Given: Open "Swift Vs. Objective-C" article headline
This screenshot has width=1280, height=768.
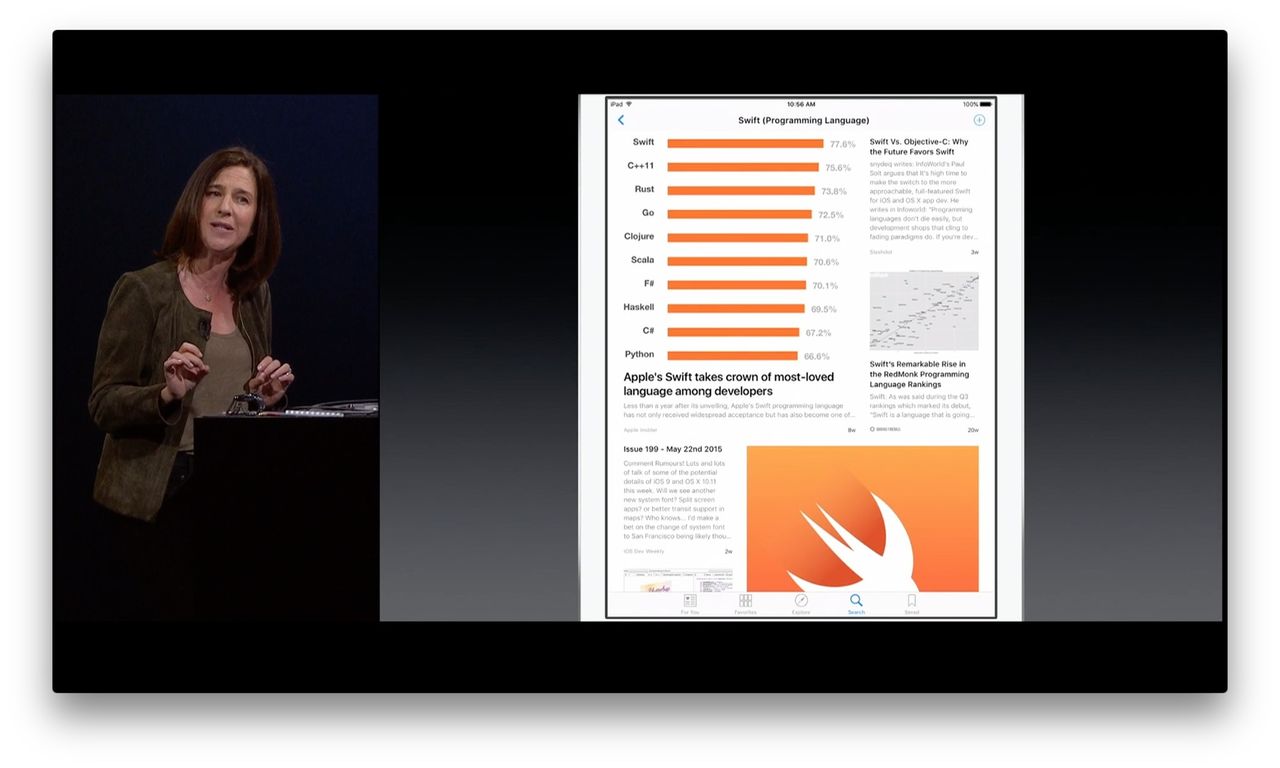Looking at the screenshot, I should click(919, 147).
